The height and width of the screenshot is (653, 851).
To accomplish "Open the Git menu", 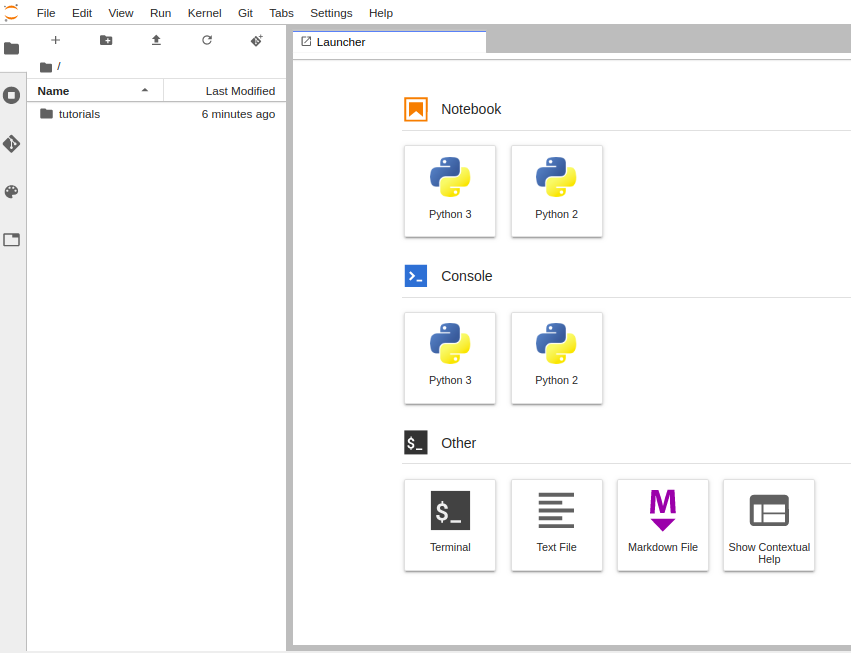I will coord(245,13).
